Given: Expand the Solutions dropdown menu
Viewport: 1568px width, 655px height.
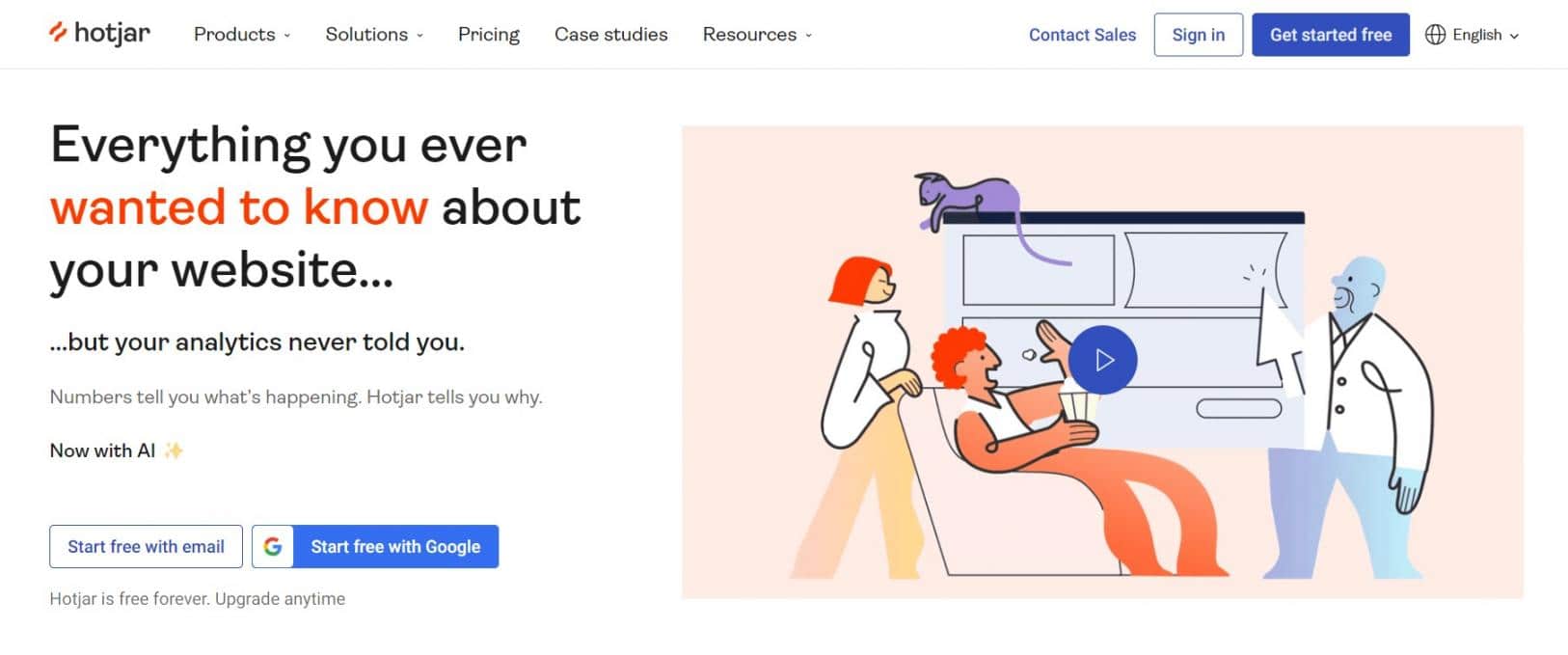Looking at the screenshot, I should (374, 35).
